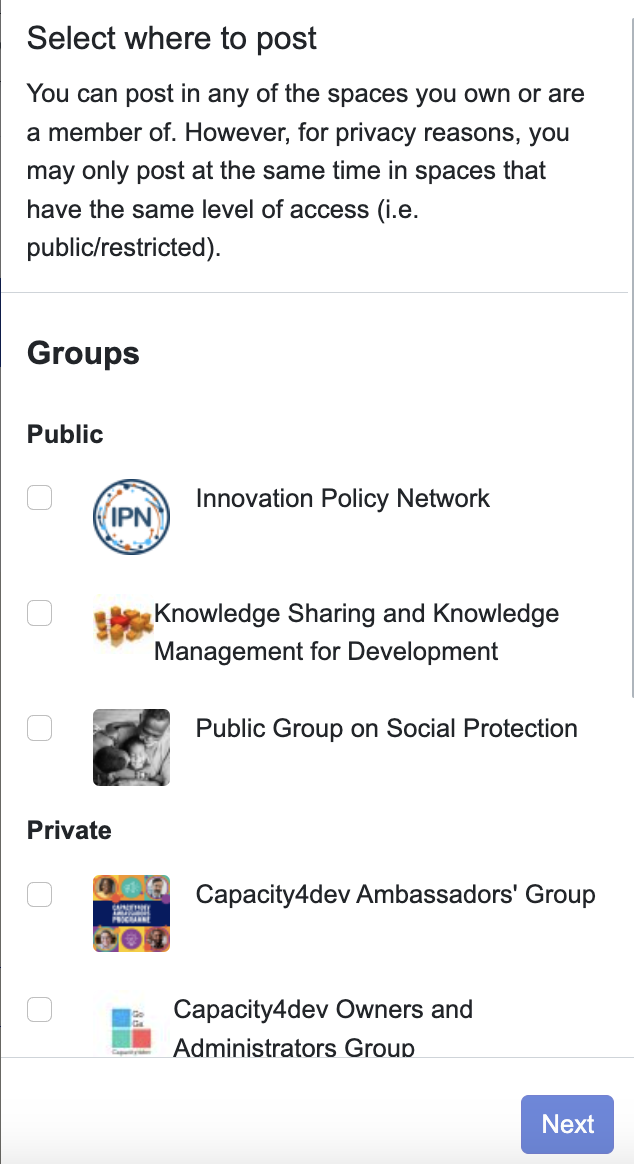Click the Capacity4dev Ambassadors' Group name text

coord(395,894)
